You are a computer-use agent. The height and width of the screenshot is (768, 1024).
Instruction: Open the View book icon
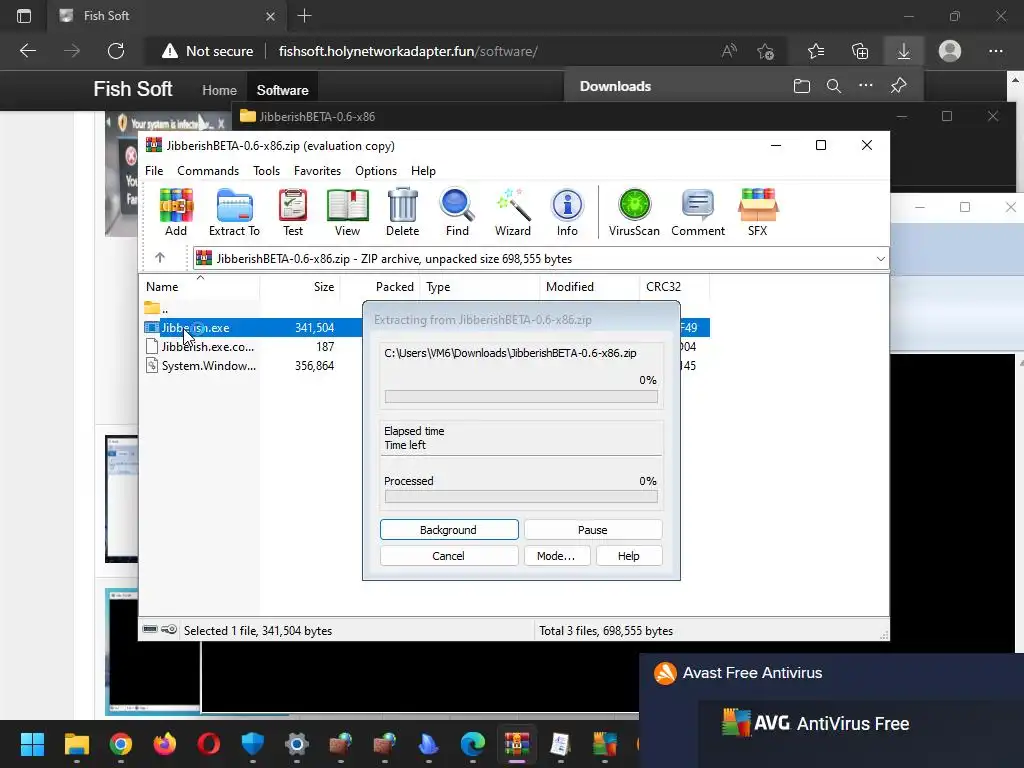(x=347, y=212)
